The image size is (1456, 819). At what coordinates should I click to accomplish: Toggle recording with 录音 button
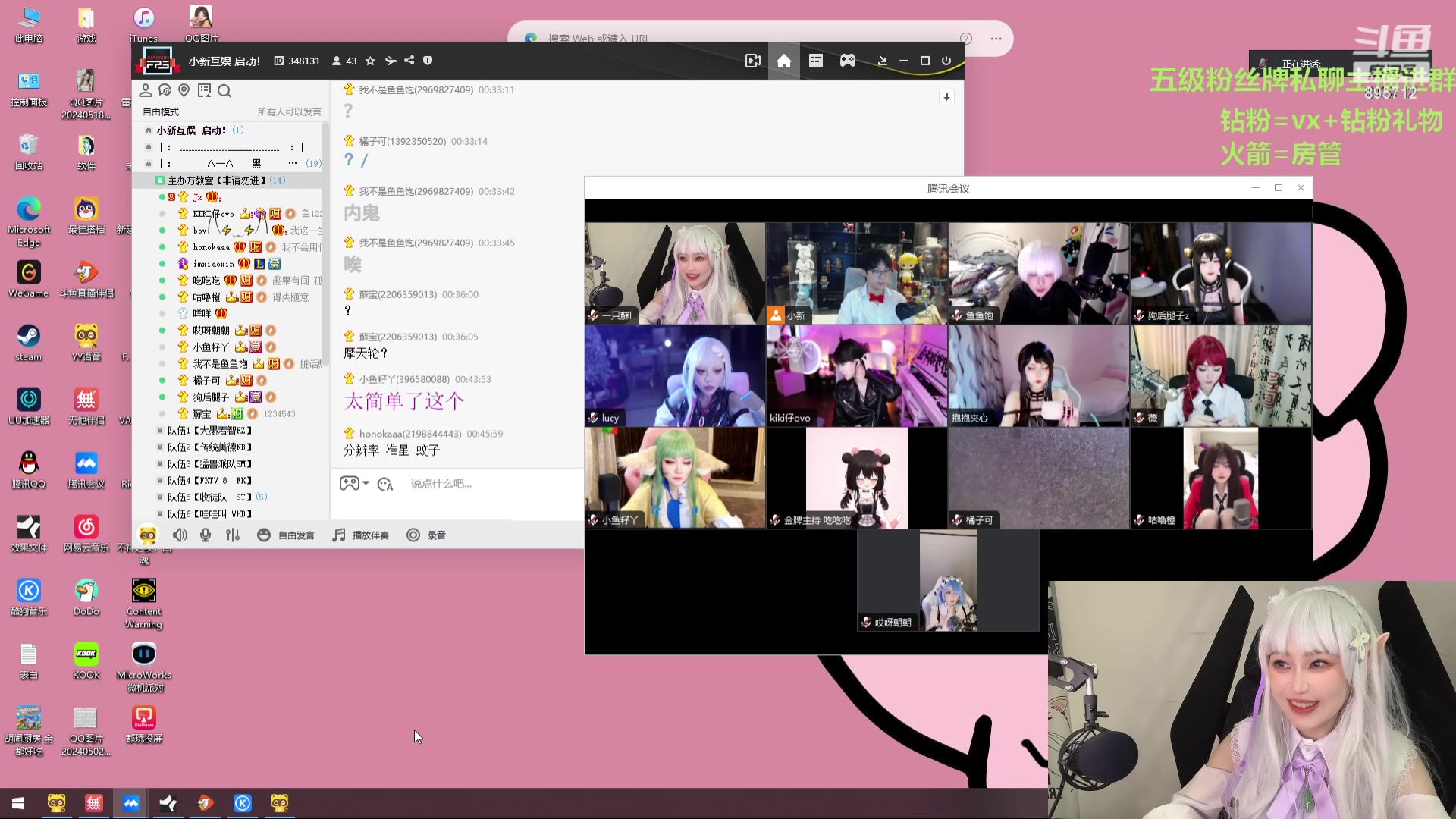click(426, 535)
